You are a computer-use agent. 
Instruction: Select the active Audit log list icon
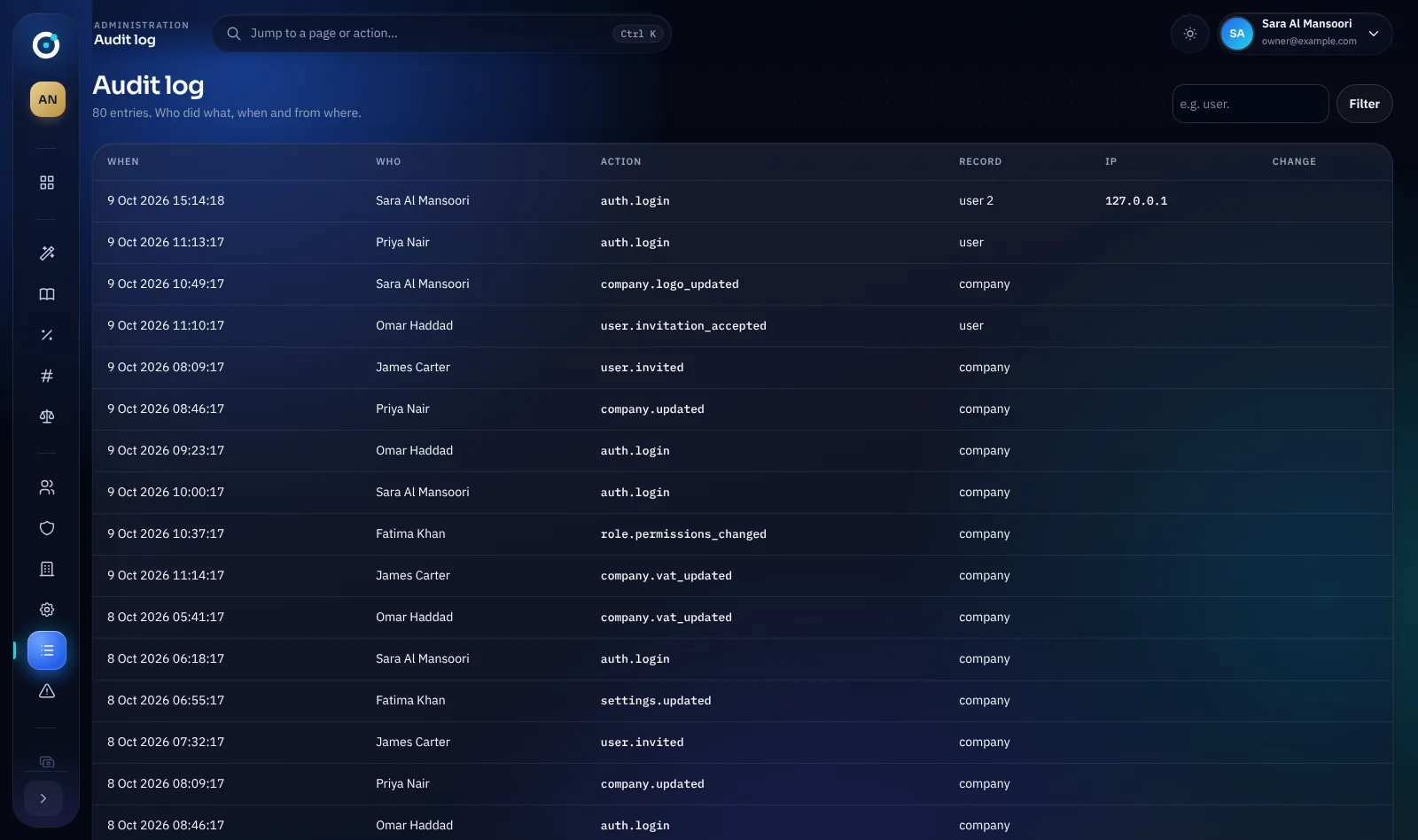tap(47, 650)
